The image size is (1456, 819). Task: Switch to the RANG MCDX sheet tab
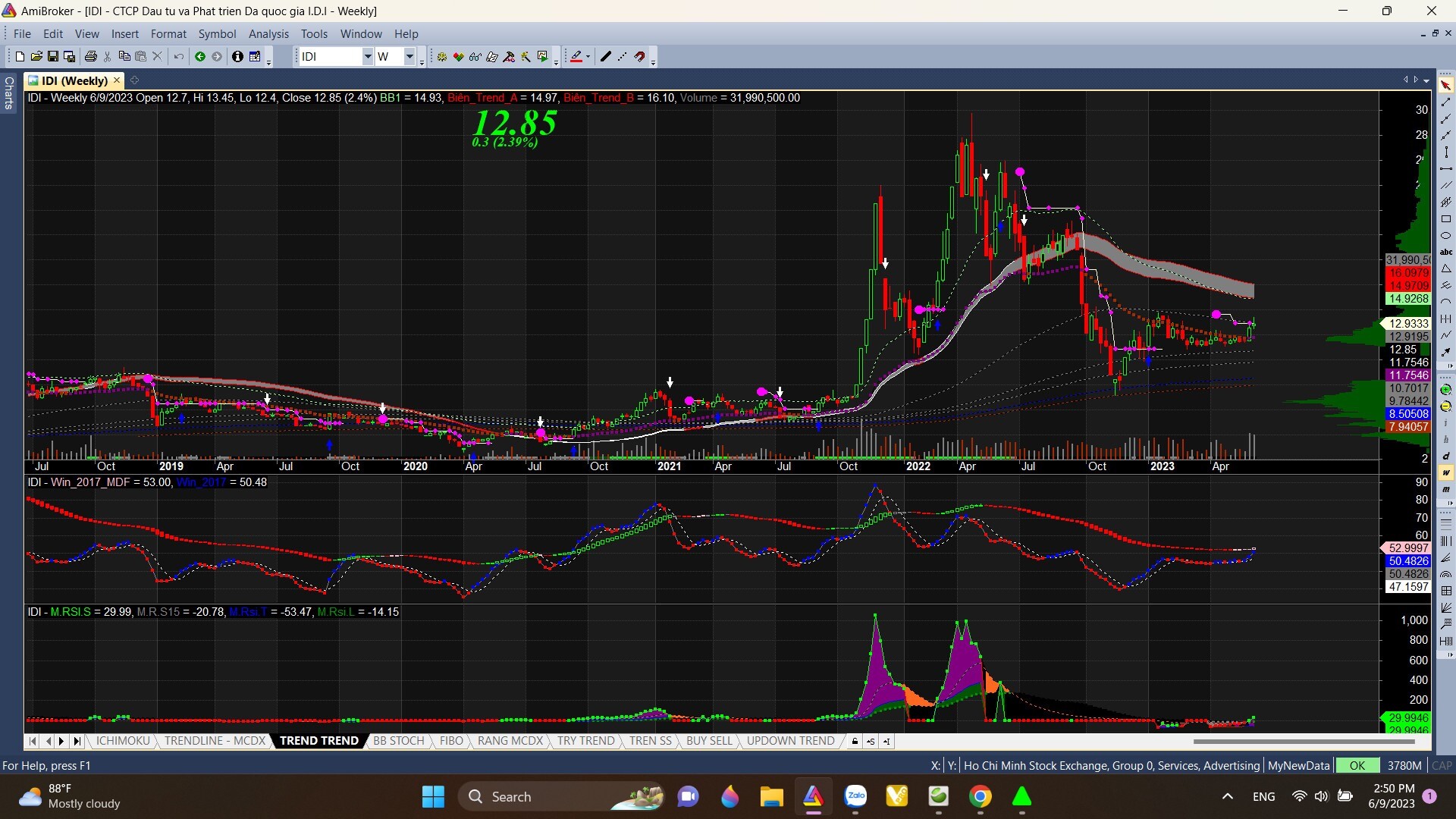510,741
